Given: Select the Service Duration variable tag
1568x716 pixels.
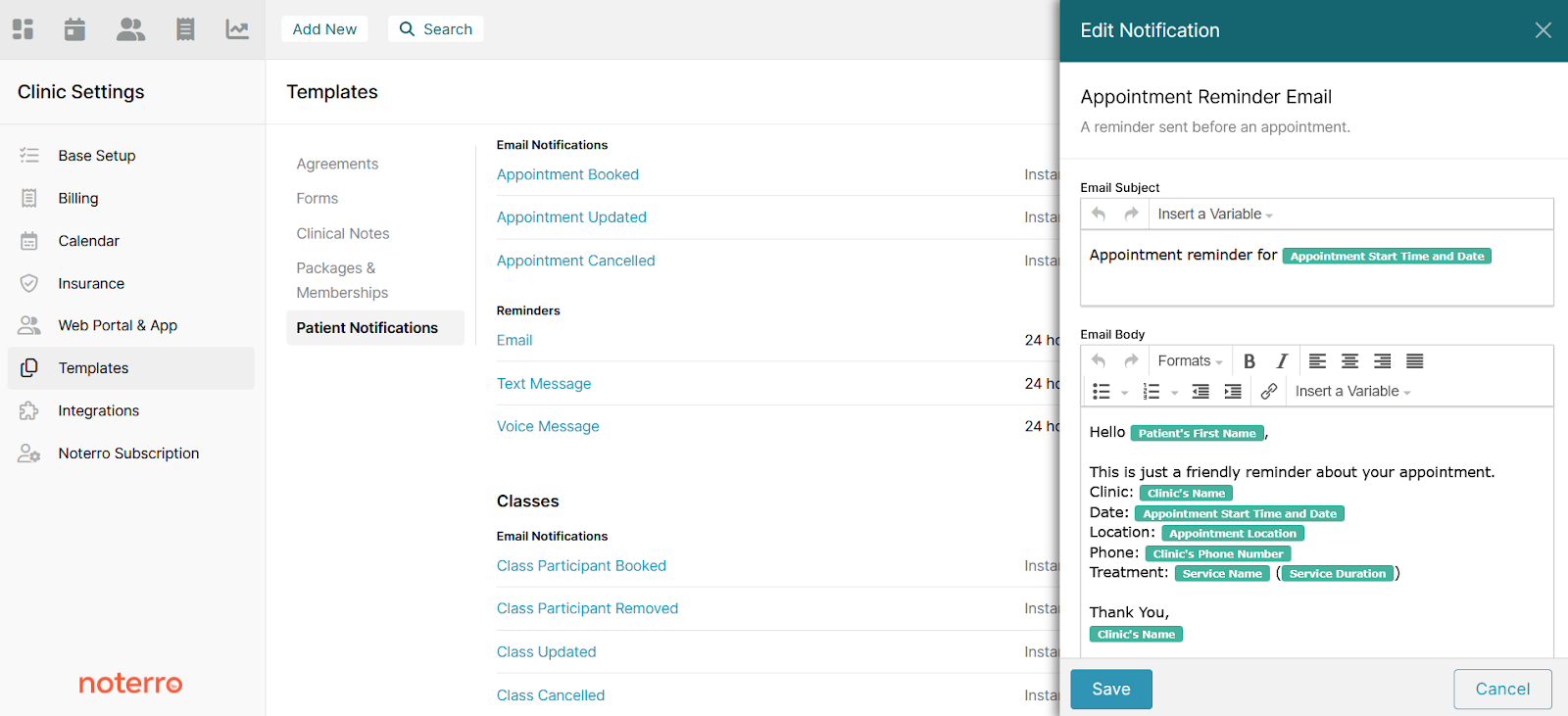Looking at the screenshot, I should [x=1338, y=574].
